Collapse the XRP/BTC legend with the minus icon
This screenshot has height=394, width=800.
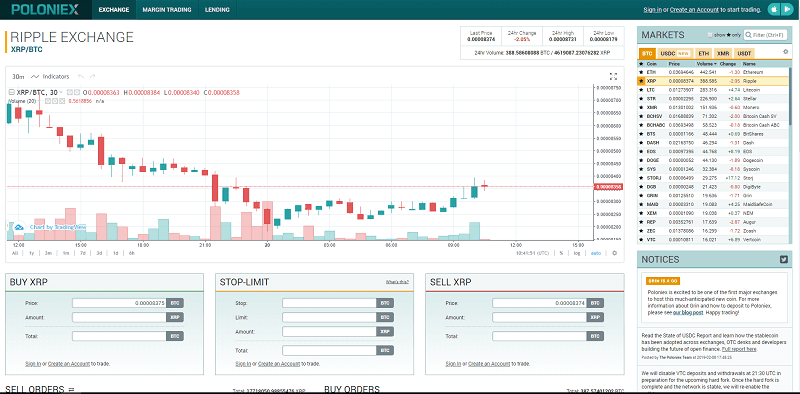[12, 92]
